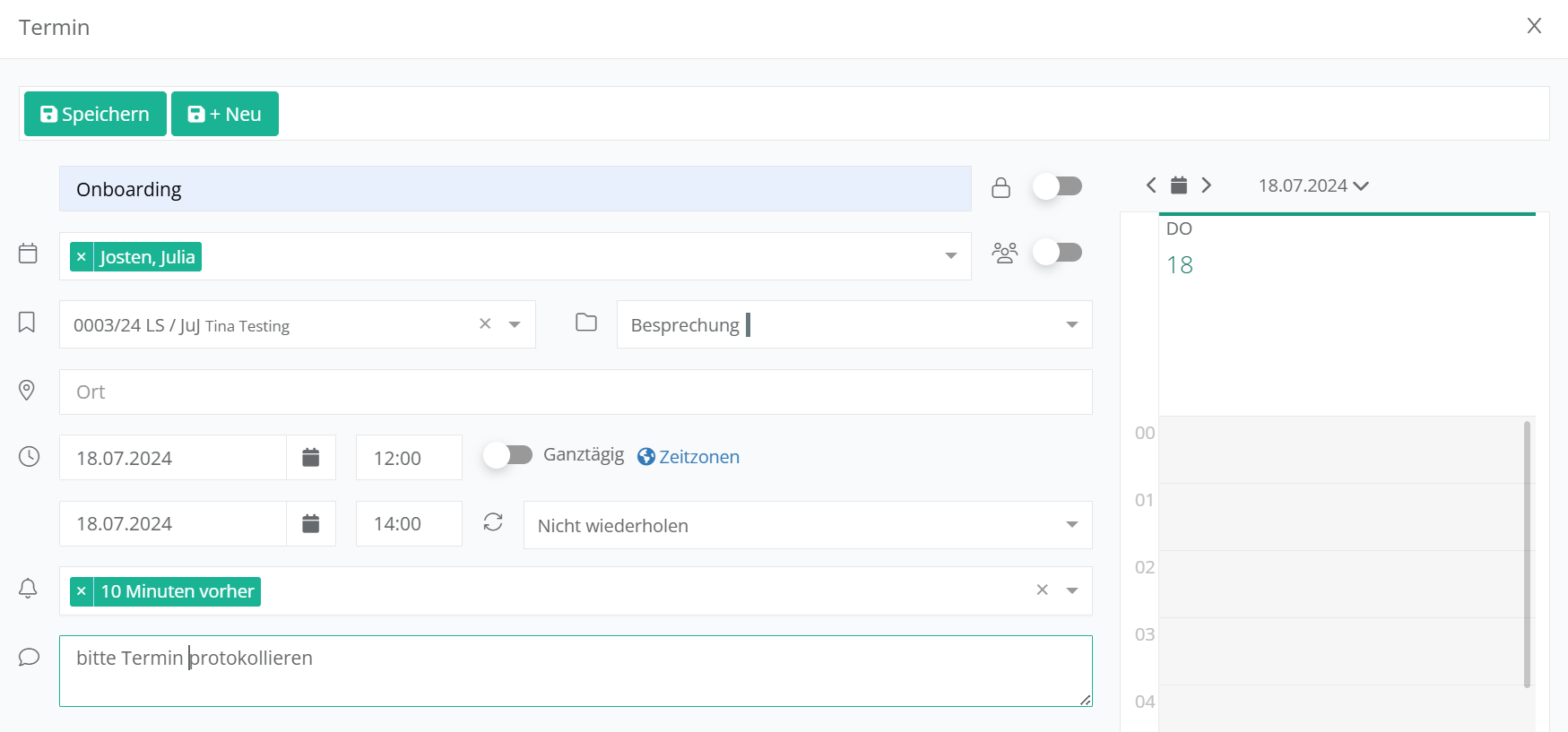Remove Josten, Julia from the calendar field

point(82,257)
